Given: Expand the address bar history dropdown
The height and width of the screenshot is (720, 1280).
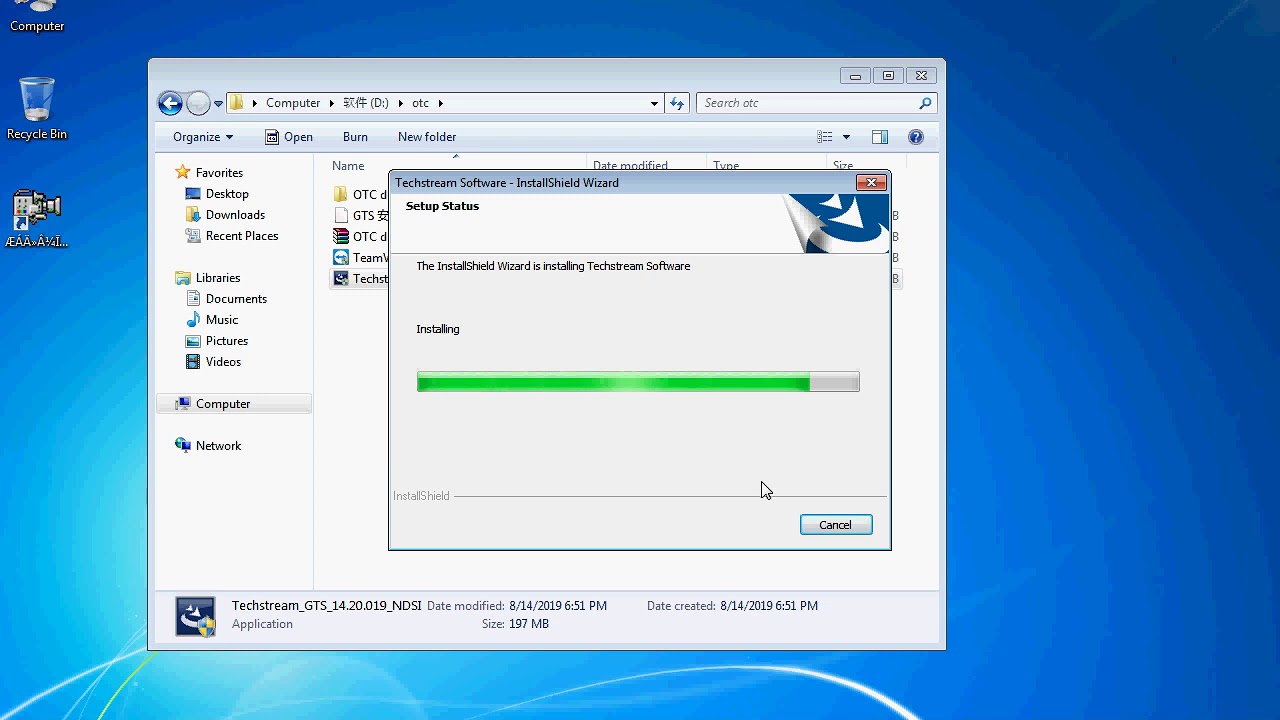Looking at the screenshot, I should click(654, 103).
